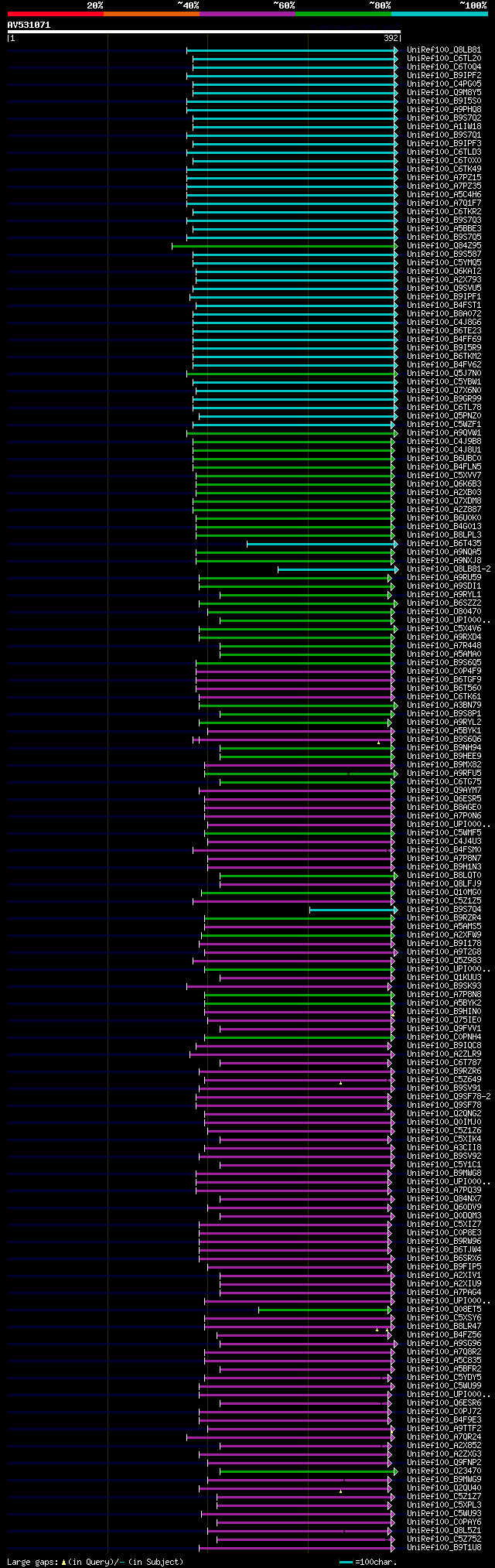495x1568 pixels.
Task: Click the UniRef100_Q7XDM8 label
Action: (x=444, y=501)
